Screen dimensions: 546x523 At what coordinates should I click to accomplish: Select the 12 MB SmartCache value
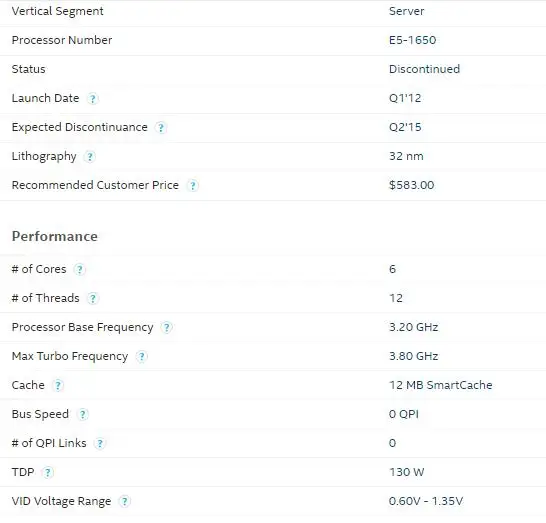440,385
